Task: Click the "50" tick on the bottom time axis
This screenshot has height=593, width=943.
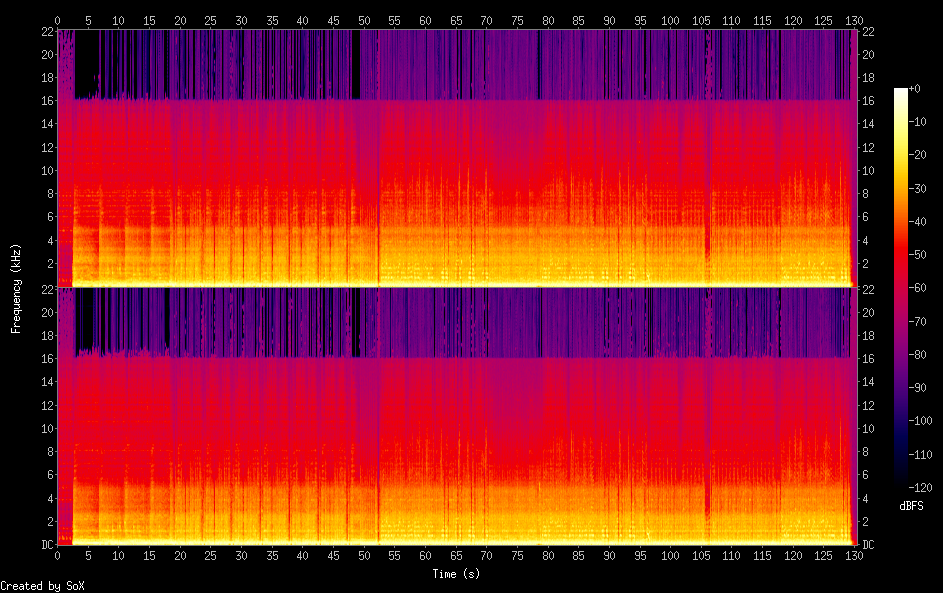Action: coord(364,555)
